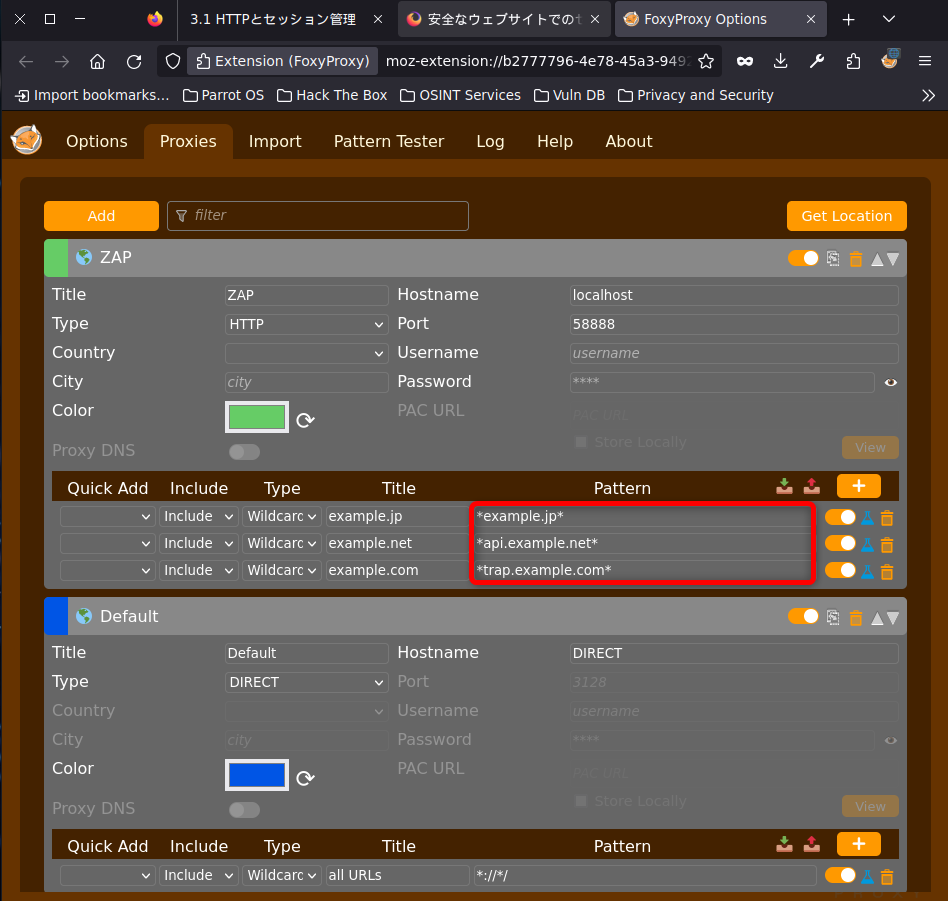Open the About tab
Image resolution: width=948 pixels, height=901 pixels.
[x=629, y=141]
